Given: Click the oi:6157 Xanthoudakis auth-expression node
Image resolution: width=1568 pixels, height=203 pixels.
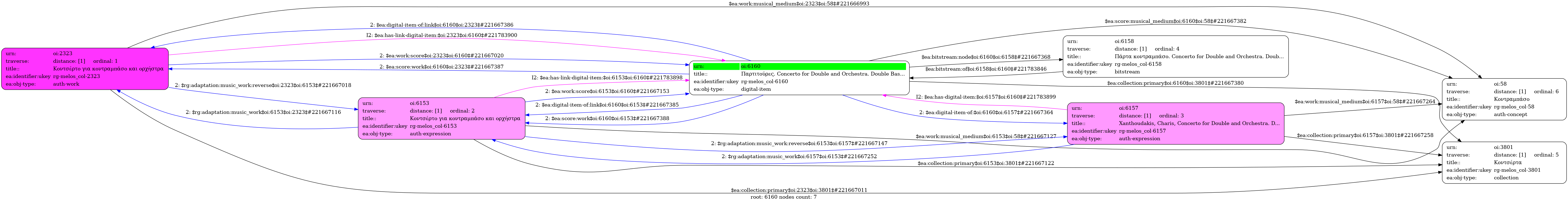Looking at the screenshot, I should (x=1175, y=123).
